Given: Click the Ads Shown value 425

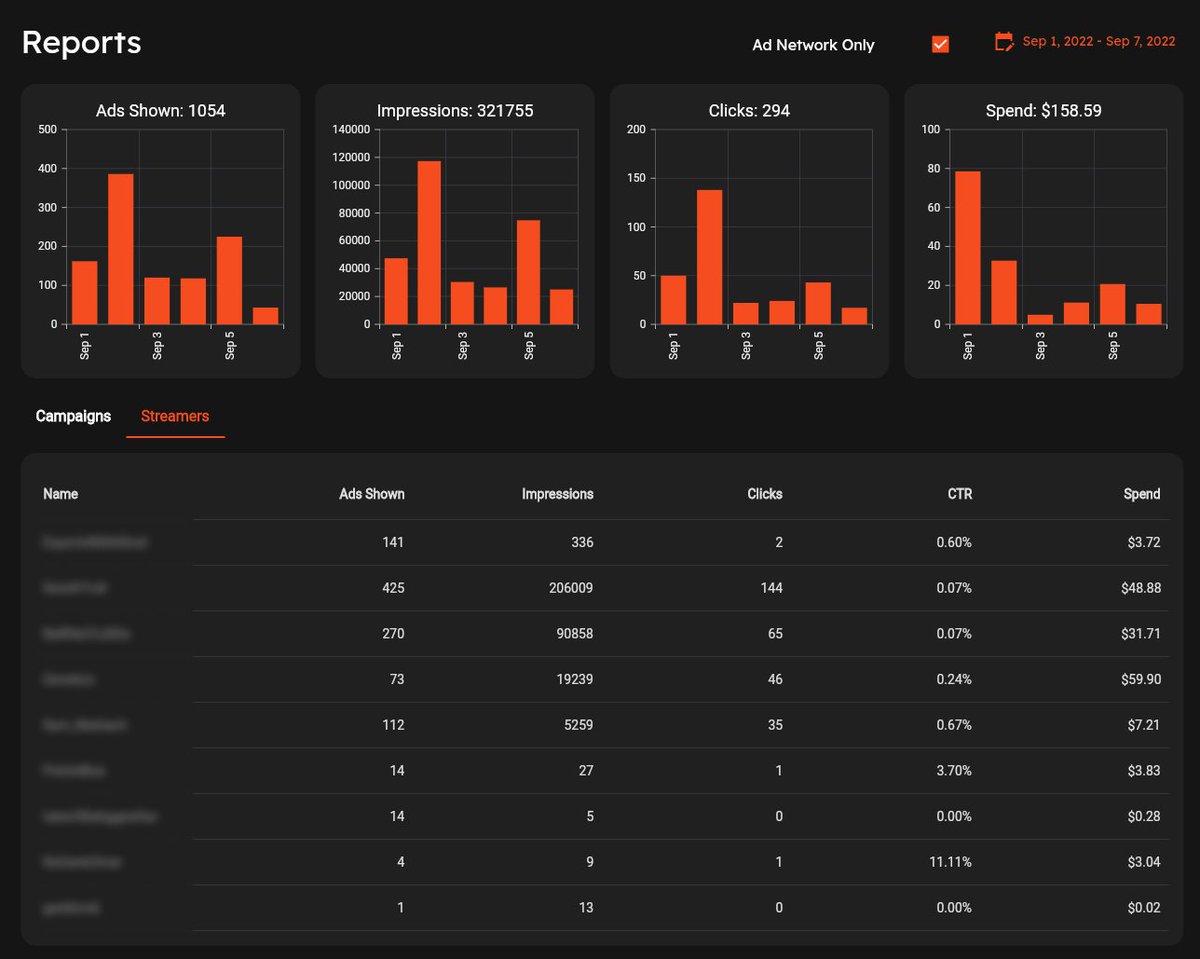Looking at the screenshot, I should click(393, 588).
